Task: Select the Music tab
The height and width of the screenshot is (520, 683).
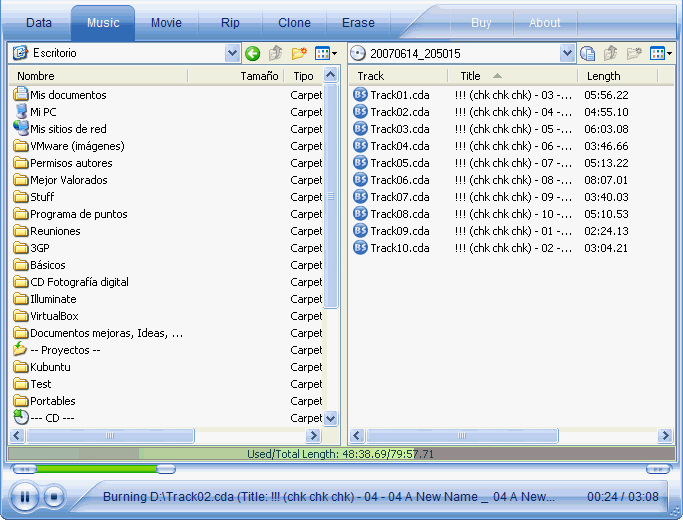Action: [x=103, y=23]
